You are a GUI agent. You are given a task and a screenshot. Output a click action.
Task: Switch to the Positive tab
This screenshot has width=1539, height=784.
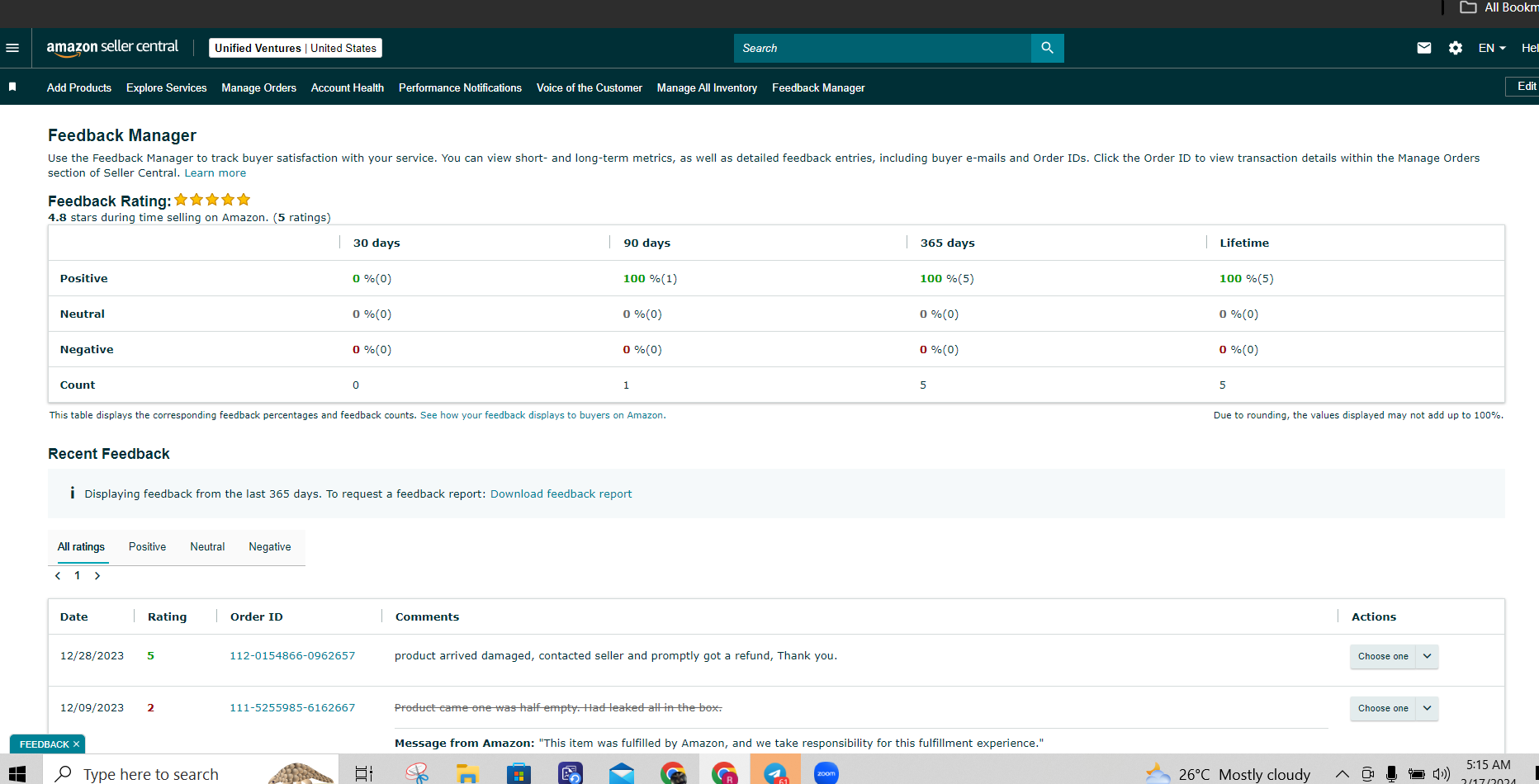[147, 546]
